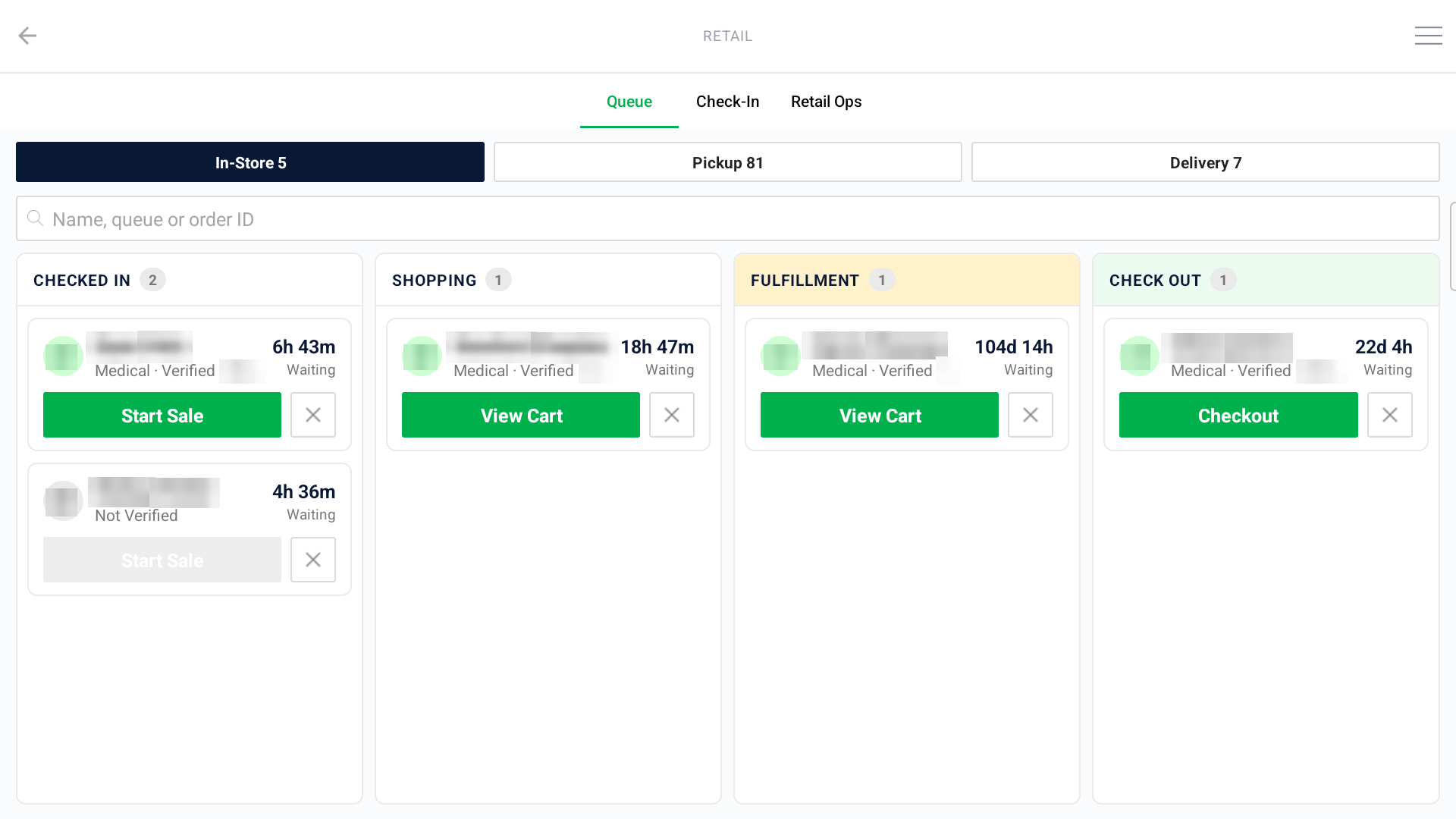Viewport: 1456px width, 819px height.
Task: Click the 18h 47m wait time
Action: (657, 347)
